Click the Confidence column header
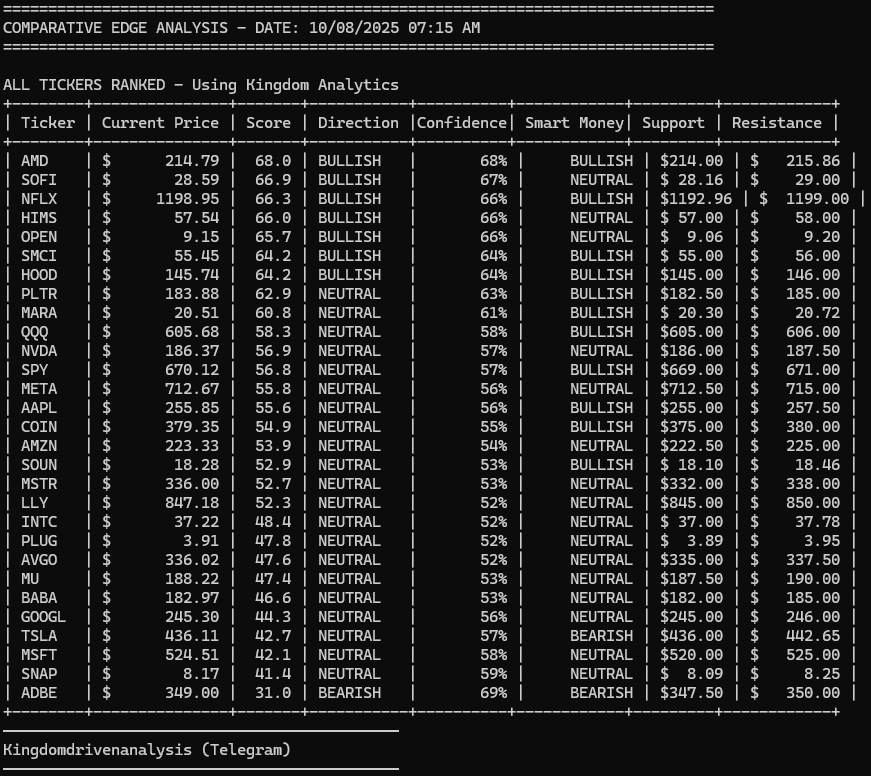Screen dimensions: 871x776 (x=461, y=123)
